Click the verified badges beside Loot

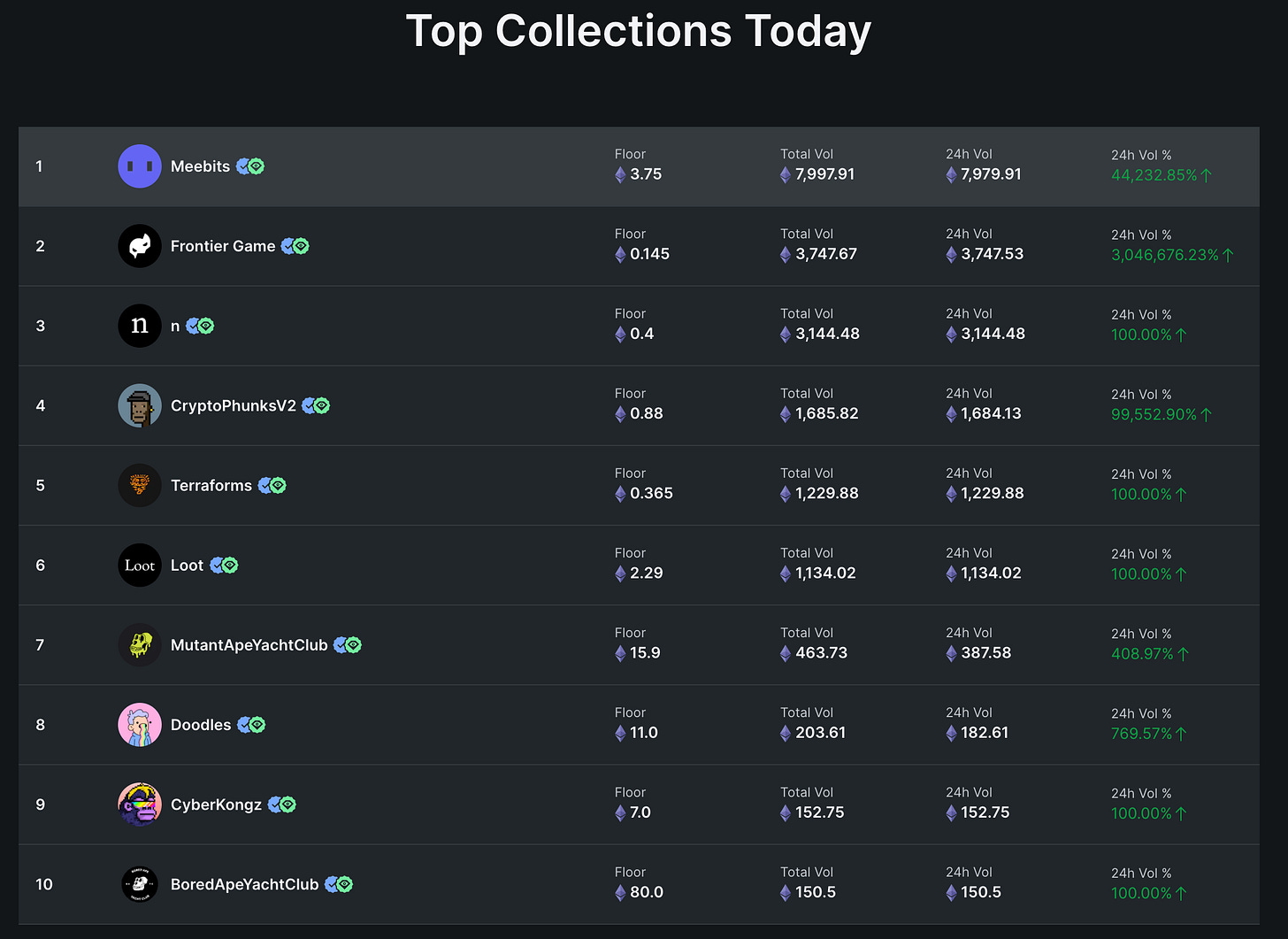tap(224, 565)
